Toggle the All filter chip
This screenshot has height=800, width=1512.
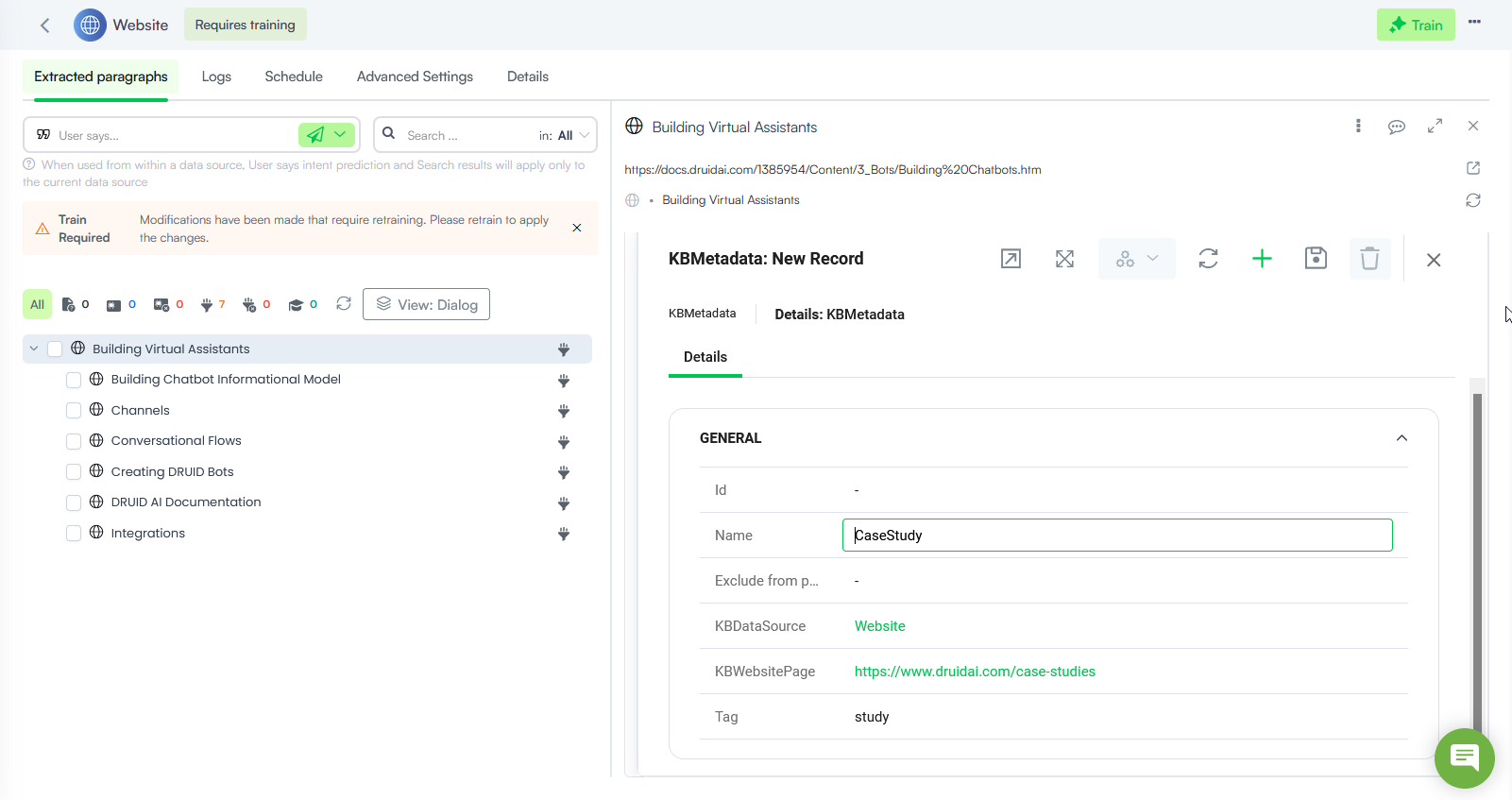click(37, 304)
